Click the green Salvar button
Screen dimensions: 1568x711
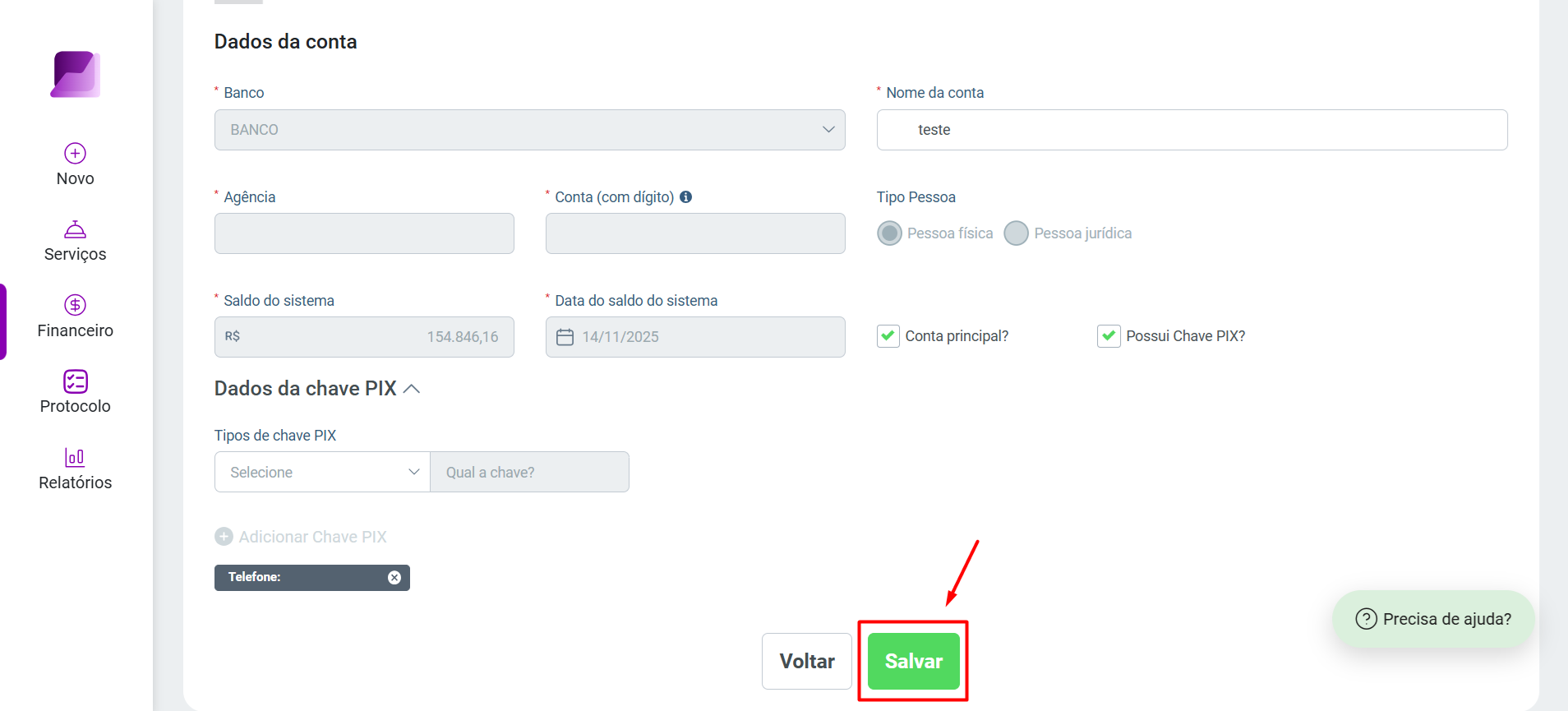[x=914, y=661]
